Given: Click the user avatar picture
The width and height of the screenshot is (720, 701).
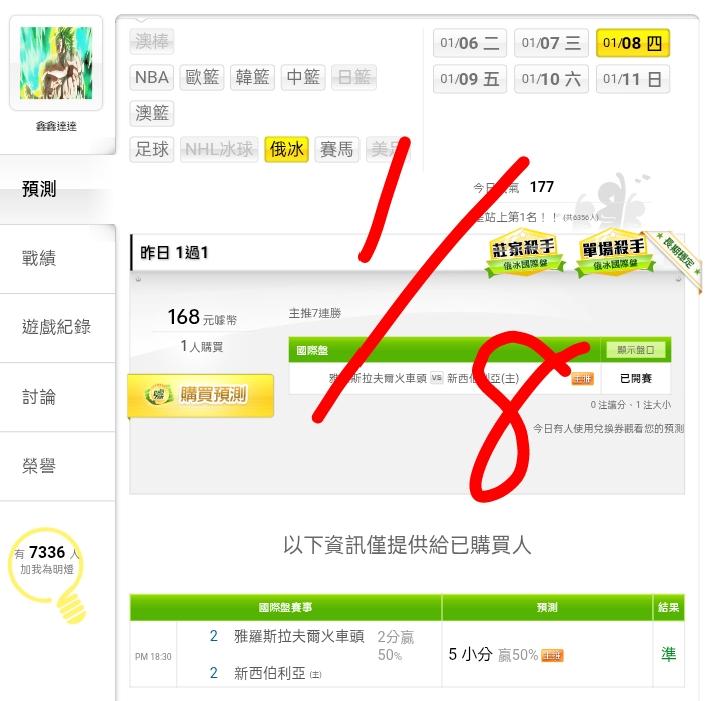Looking at the screenshot, I should pos(56,63).
